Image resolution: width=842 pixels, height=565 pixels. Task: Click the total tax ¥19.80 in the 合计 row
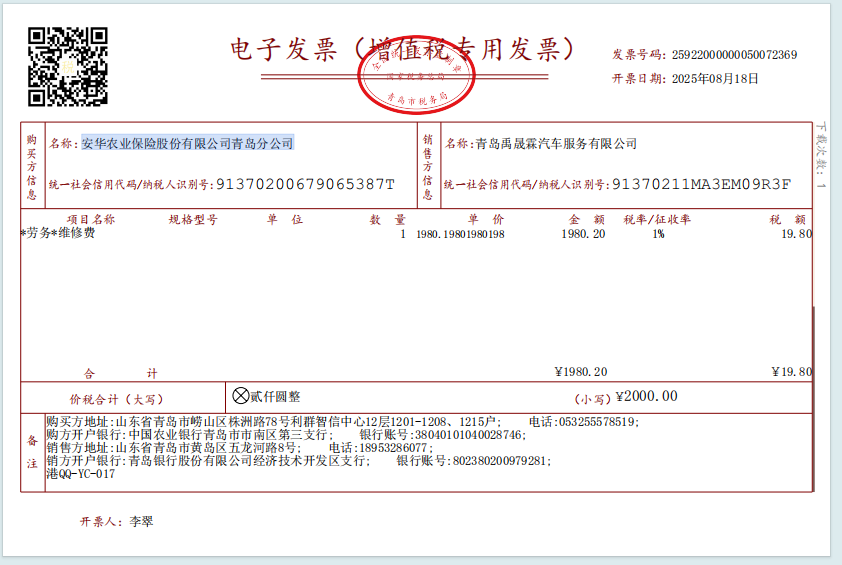(791, 372)
